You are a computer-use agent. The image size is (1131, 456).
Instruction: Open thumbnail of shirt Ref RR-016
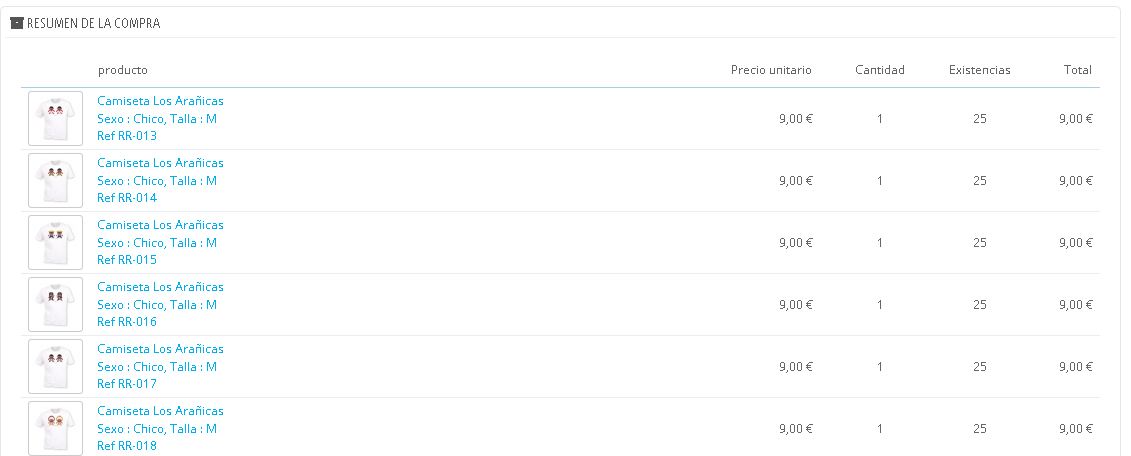point(55,304)
